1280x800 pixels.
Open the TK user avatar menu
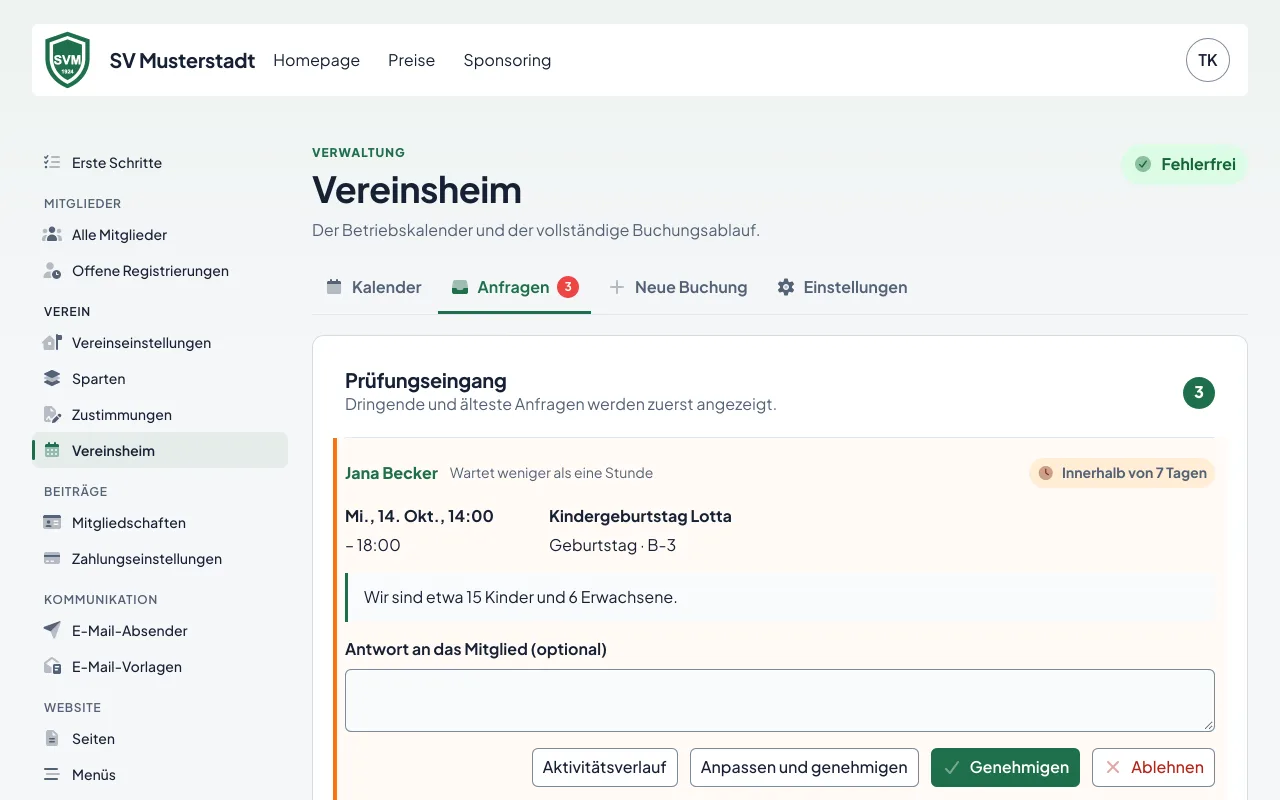pos(1208,60)
